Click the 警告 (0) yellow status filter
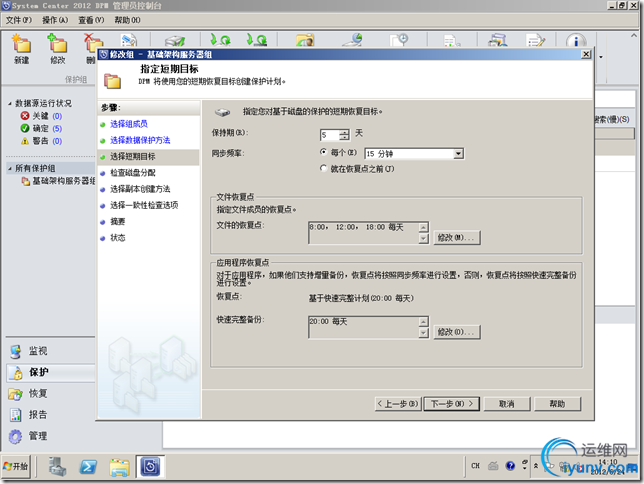Image resolution: width=644 pixels, height=484 pixels. pyautogui.click(x=41, y=141)
